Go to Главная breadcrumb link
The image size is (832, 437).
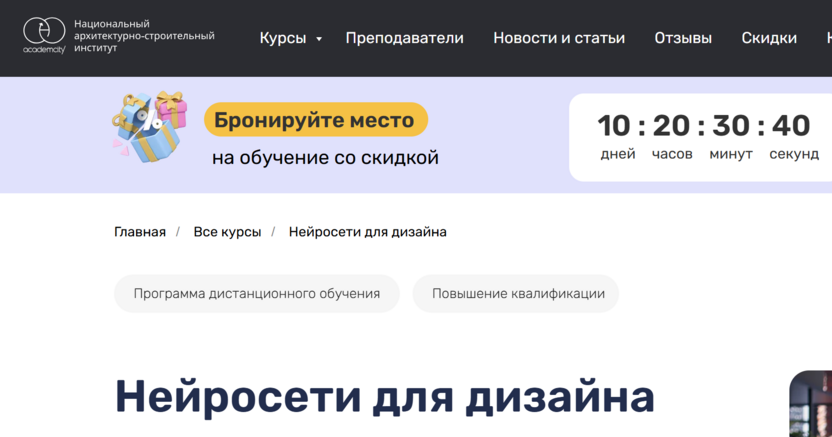[x=140, y=232]
